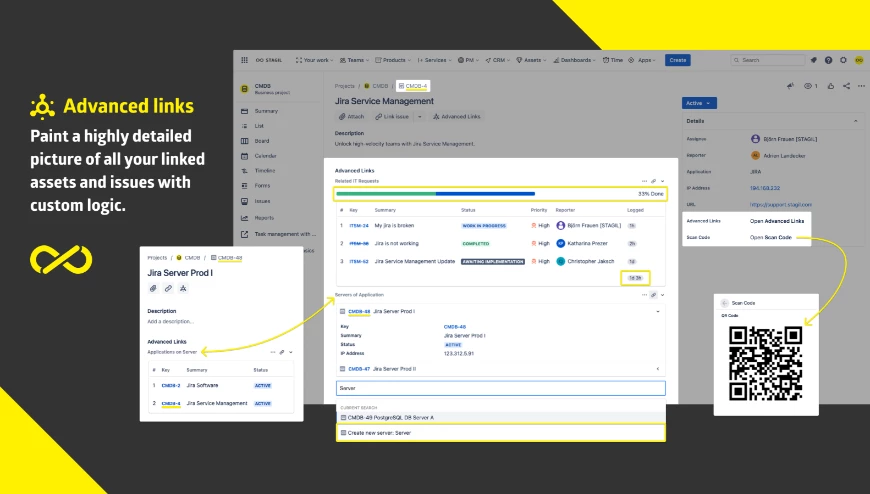Image resolution: width=870 pixels, height=494 pixels.
Task: Collapse the Servers of Application section chevron
Action: [x=662, y=295]
